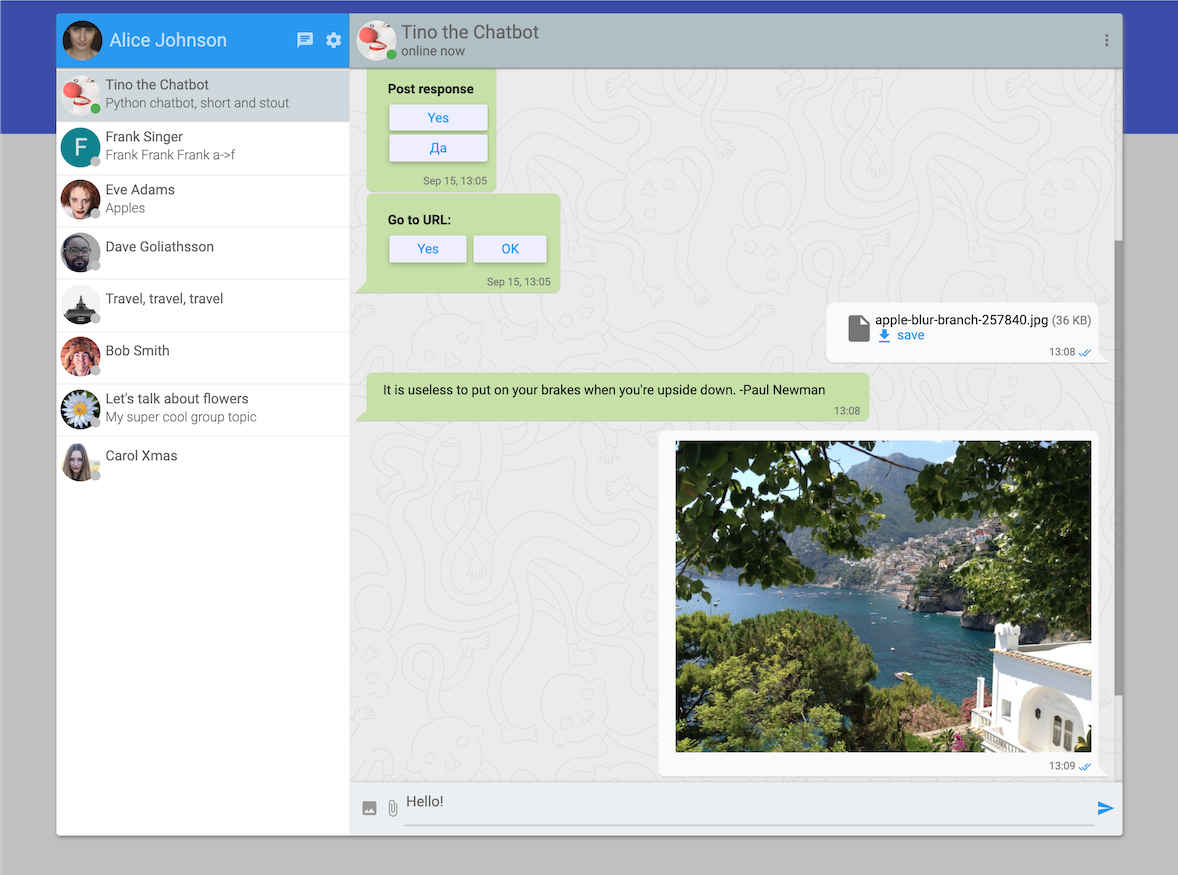Open new chat via message icon
The image size is (1178, 875).
305,40
